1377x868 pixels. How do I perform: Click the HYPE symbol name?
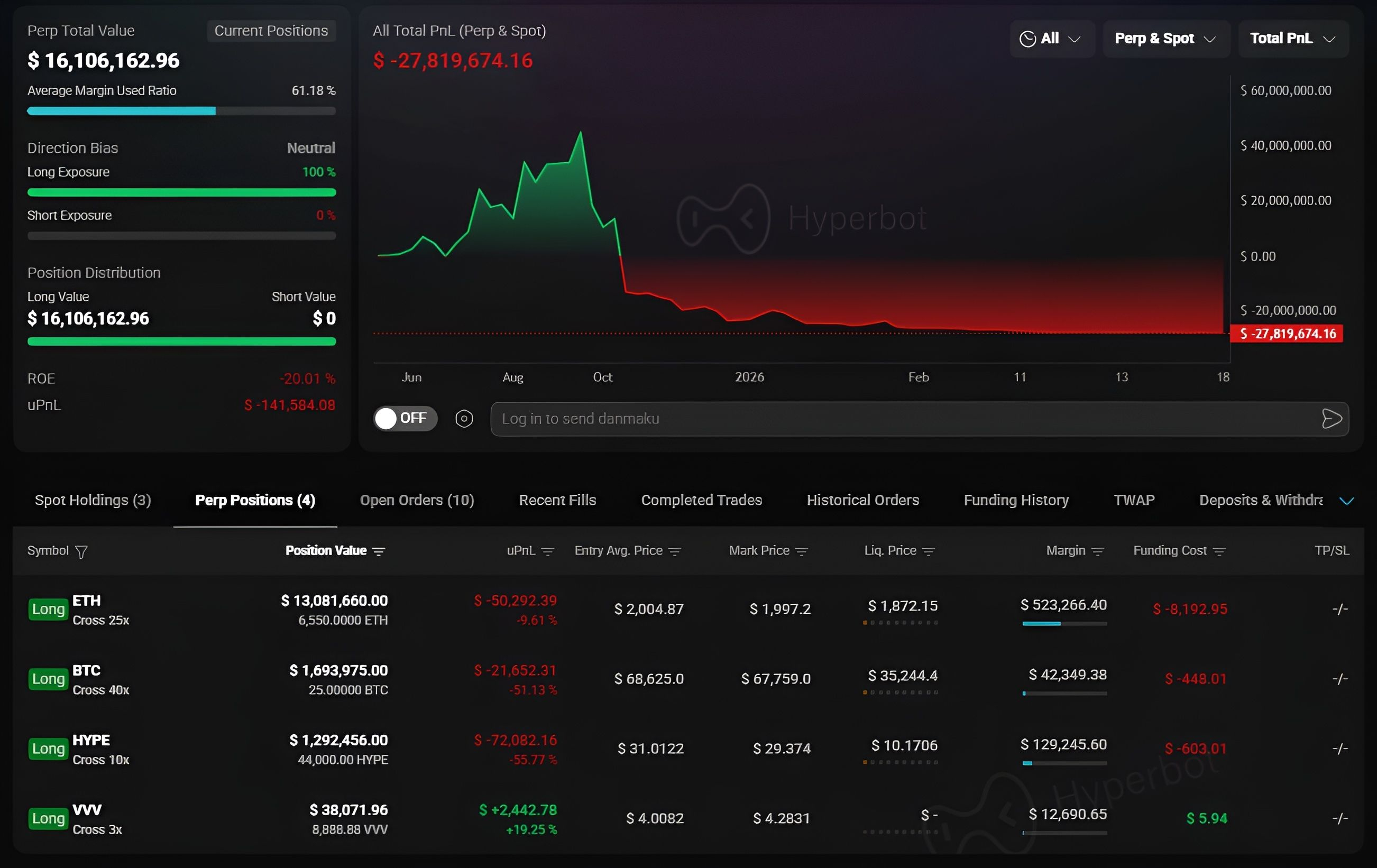(91, 741)
